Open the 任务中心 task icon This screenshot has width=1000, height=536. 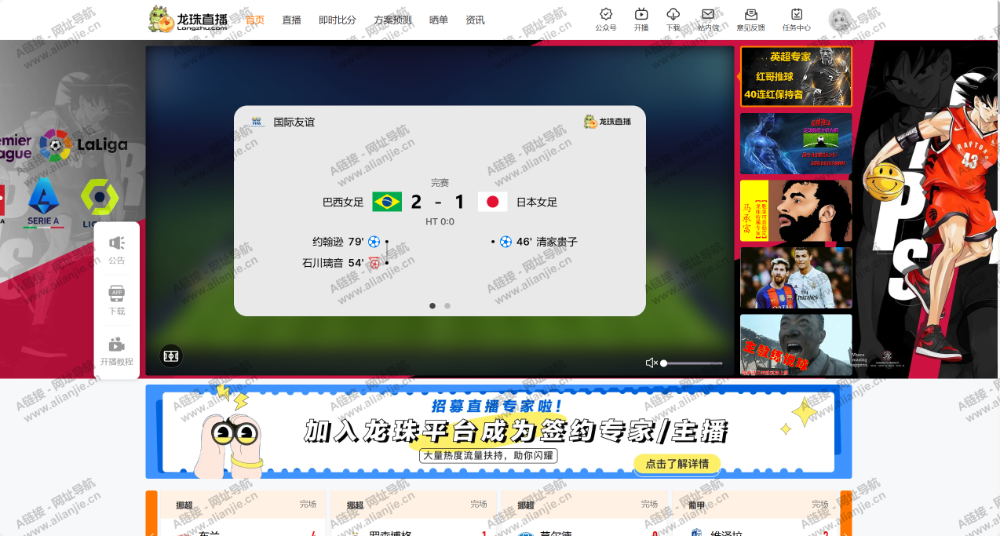pos(797,15)
